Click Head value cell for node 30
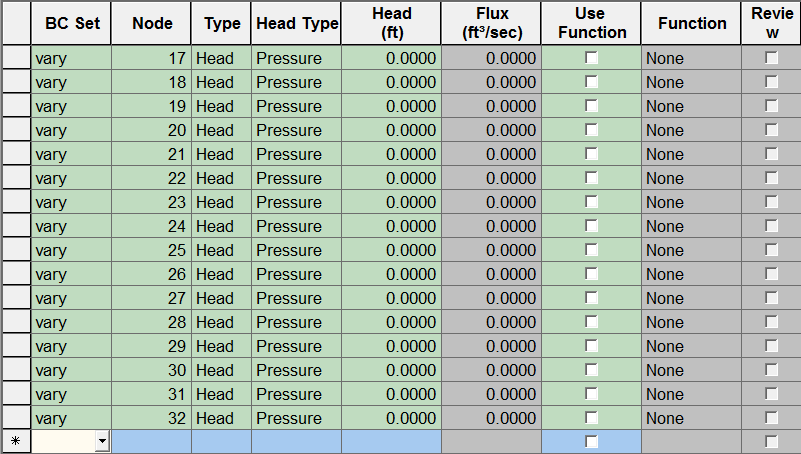This screenshot has height=454, width=801. coord(391,370)
